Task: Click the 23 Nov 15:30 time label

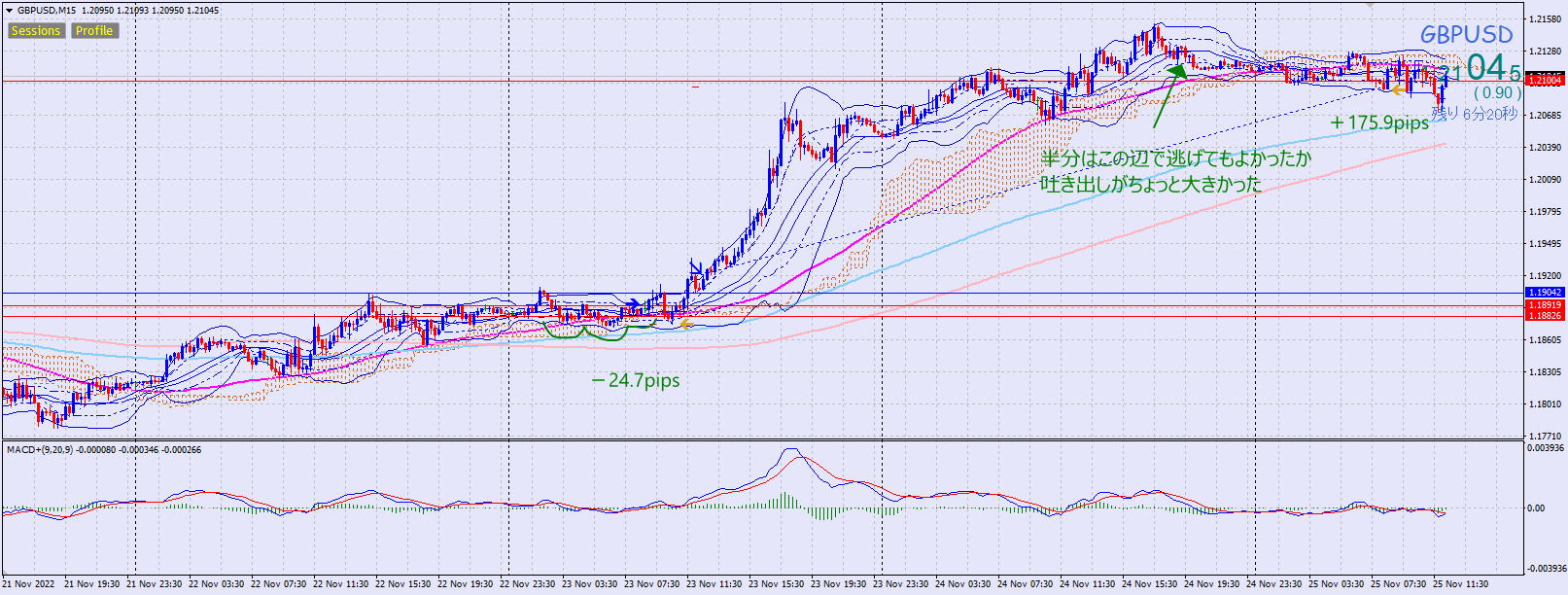Action: 777,584
